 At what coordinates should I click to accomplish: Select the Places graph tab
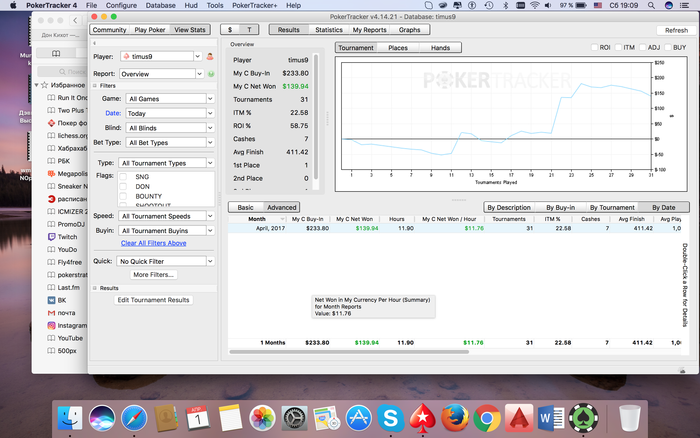pyautogui.click(x=398, y=48)
